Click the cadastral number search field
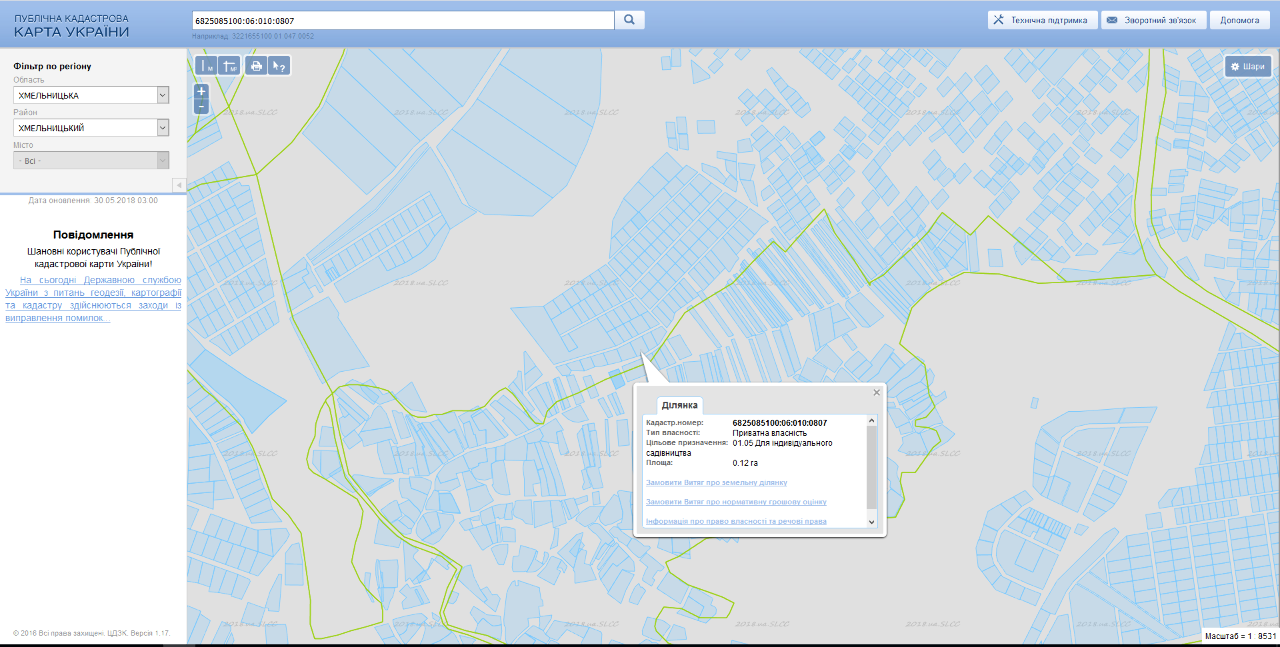This screenshot has width=1280, height=647. pyautogui.click(x=402, y=20)
